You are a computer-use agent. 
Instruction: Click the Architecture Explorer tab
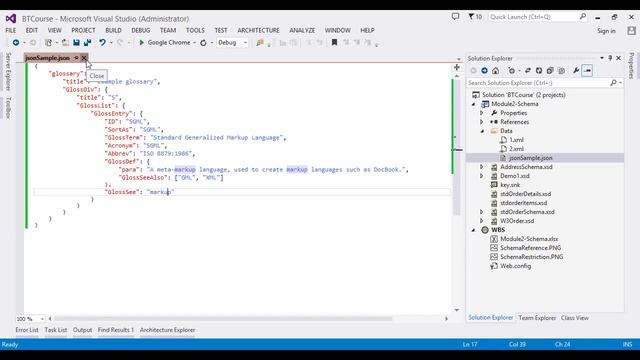167,330
